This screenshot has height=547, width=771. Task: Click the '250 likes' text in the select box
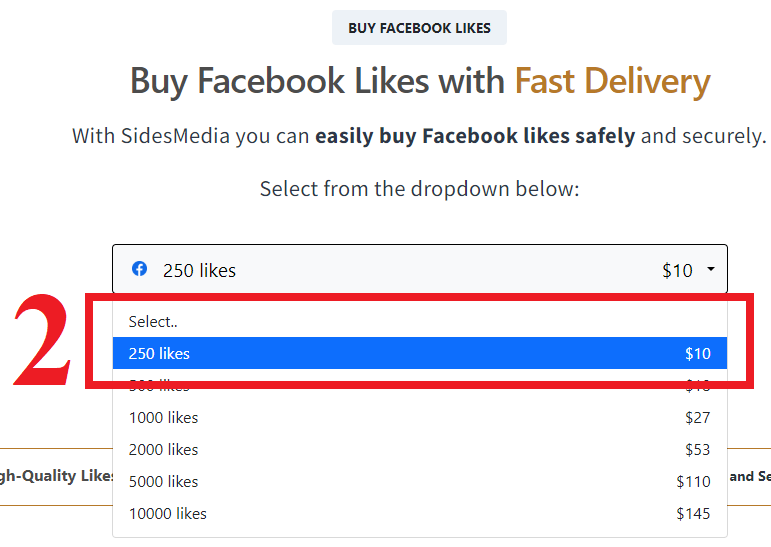(199, 270)
